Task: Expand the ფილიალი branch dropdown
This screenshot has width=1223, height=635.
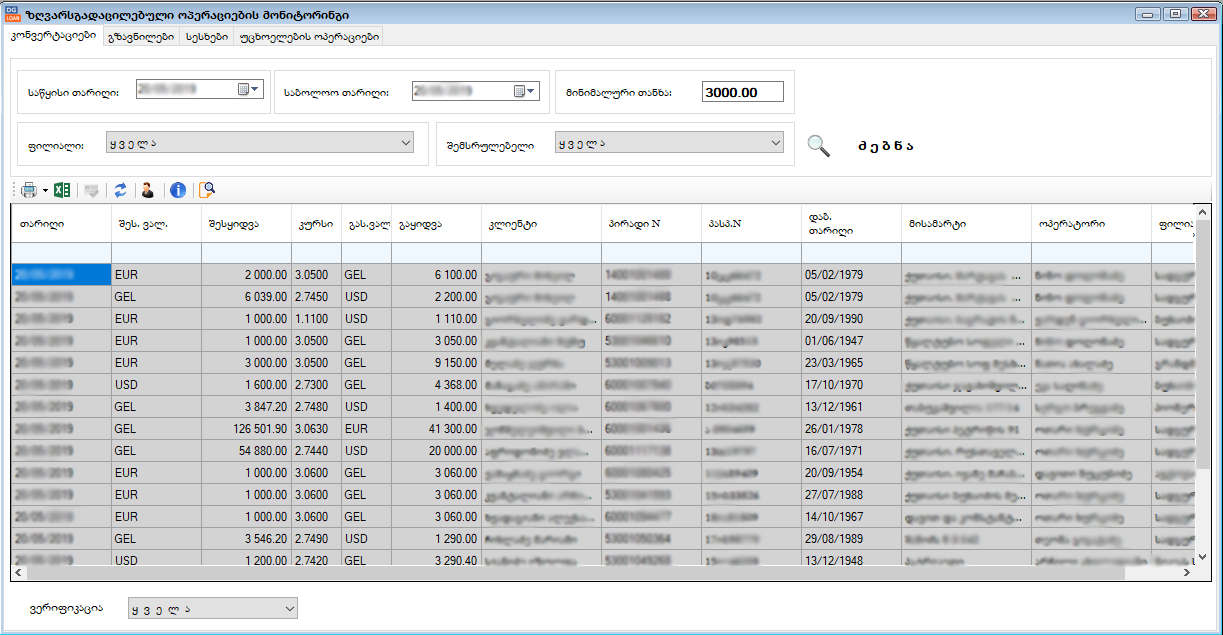Action: (405, 143)
